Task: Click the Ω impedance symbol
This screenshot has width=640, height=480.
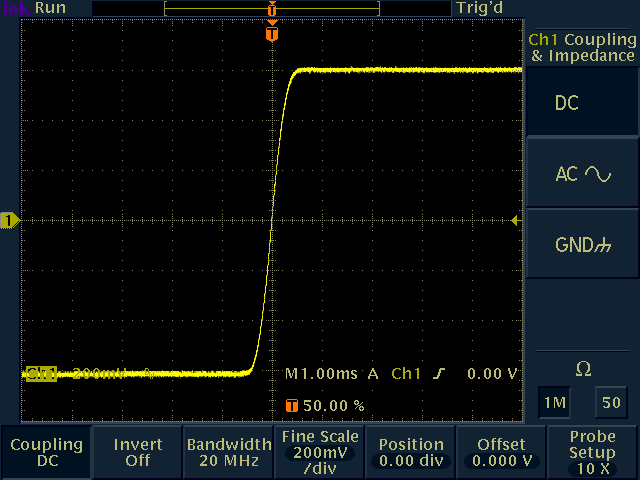Action: pyautogui.click(x=583, y=370)
